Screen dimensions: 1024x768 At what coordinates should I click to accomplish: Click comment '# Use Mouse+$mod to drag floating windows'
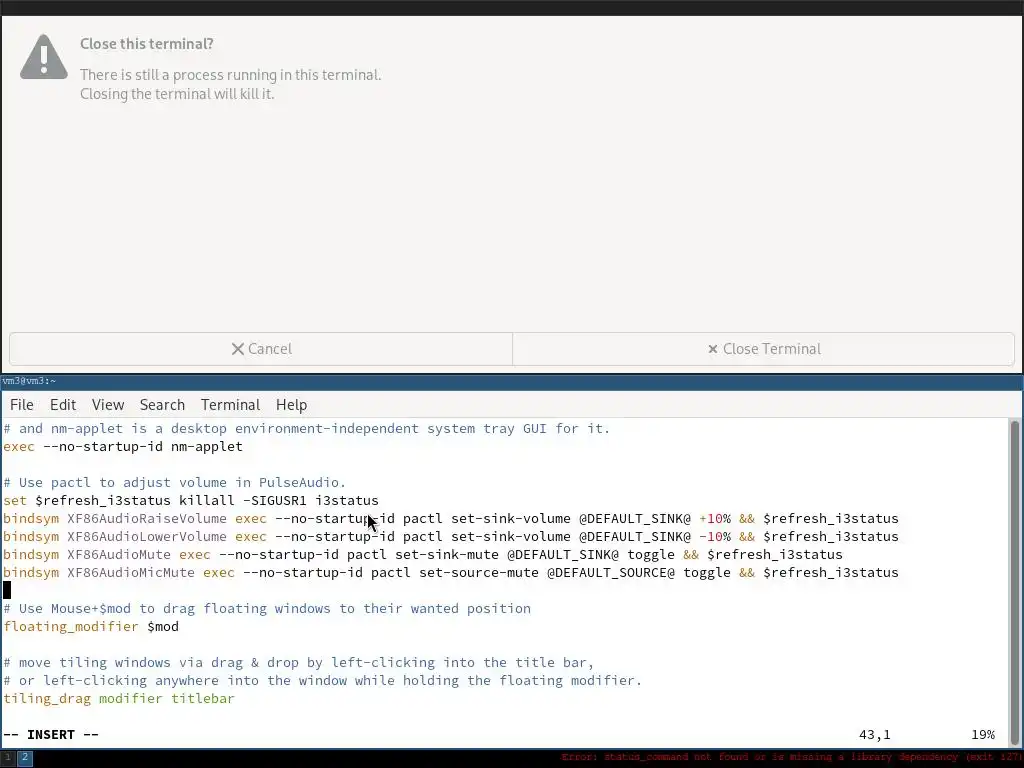pos(267,609)
